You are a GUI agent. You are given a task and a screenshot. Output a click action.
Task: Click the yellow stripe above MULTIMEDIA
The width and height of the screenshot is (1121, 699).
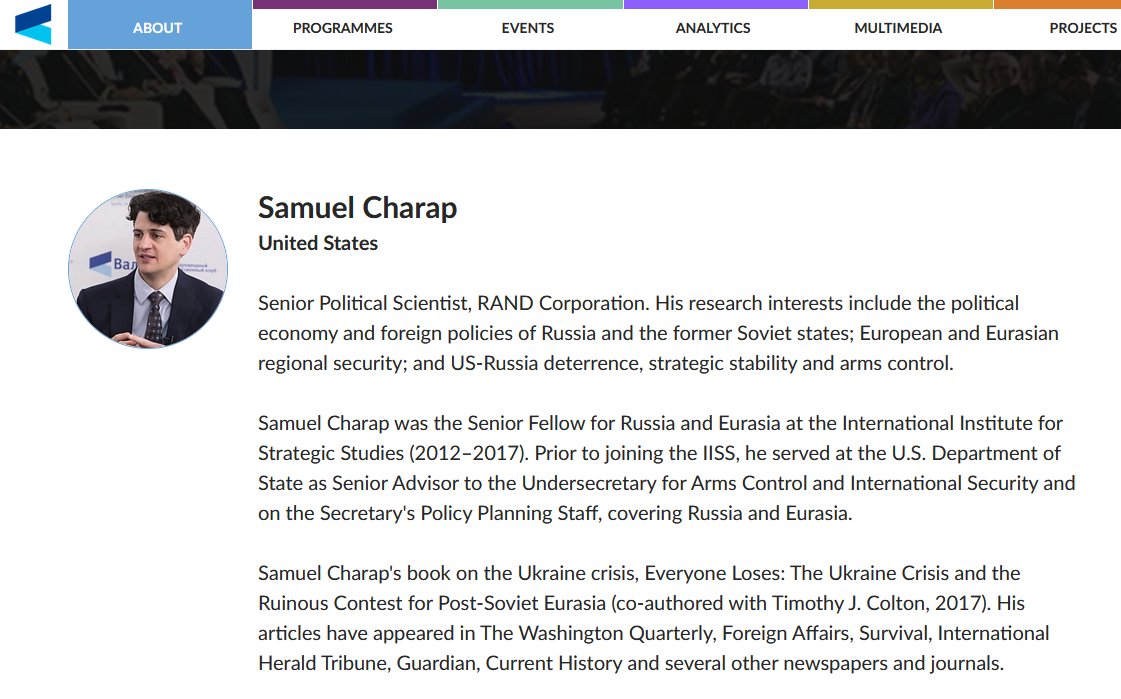pos(901,4)
